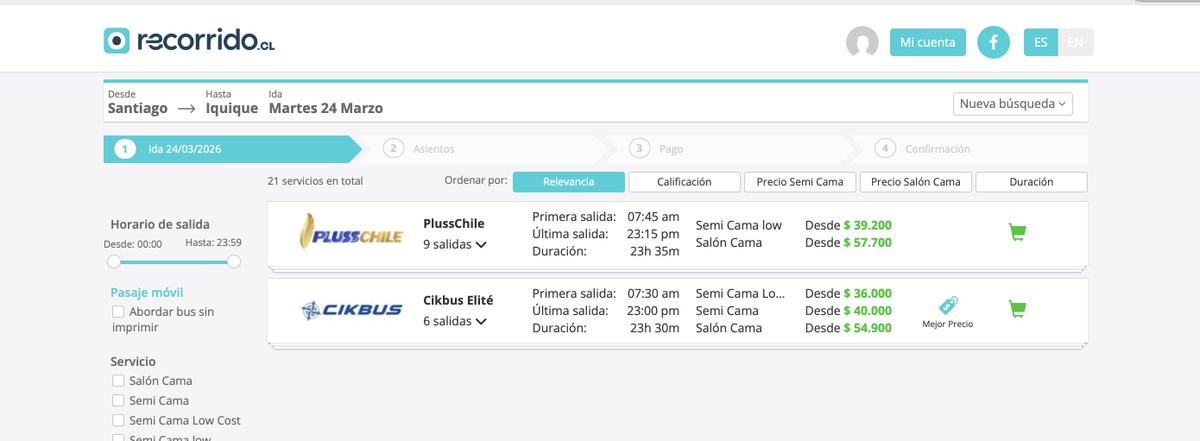
Task: Open Mi cuenta
Action: pyautogui.click(x=927, y=42)
